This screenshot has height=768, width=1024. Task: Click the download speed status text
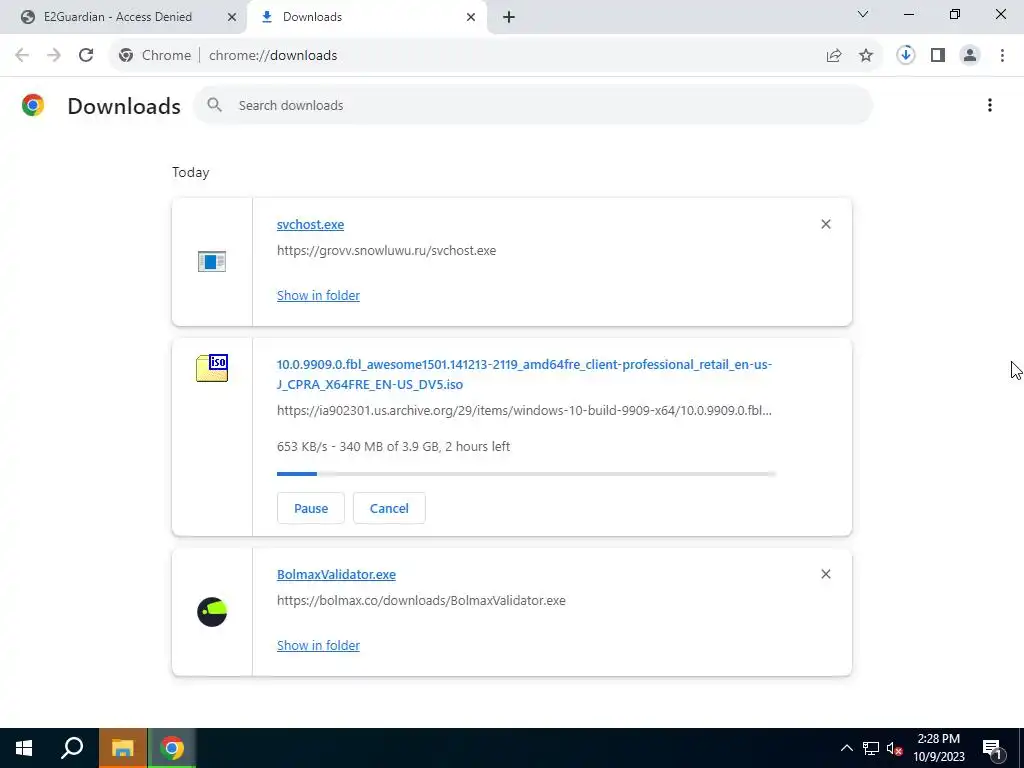[x=393, y=447]
